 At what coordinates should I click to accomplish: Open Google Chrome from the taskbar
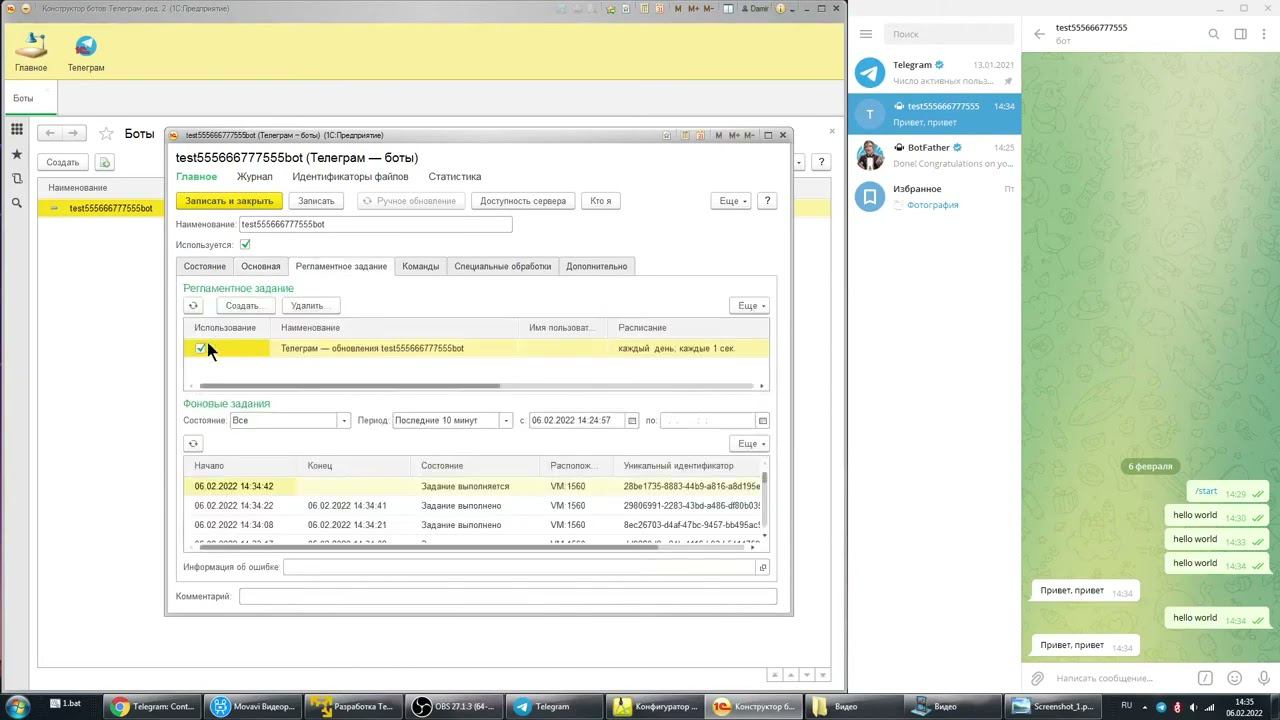pyautogui.click(x=154, y=706)
